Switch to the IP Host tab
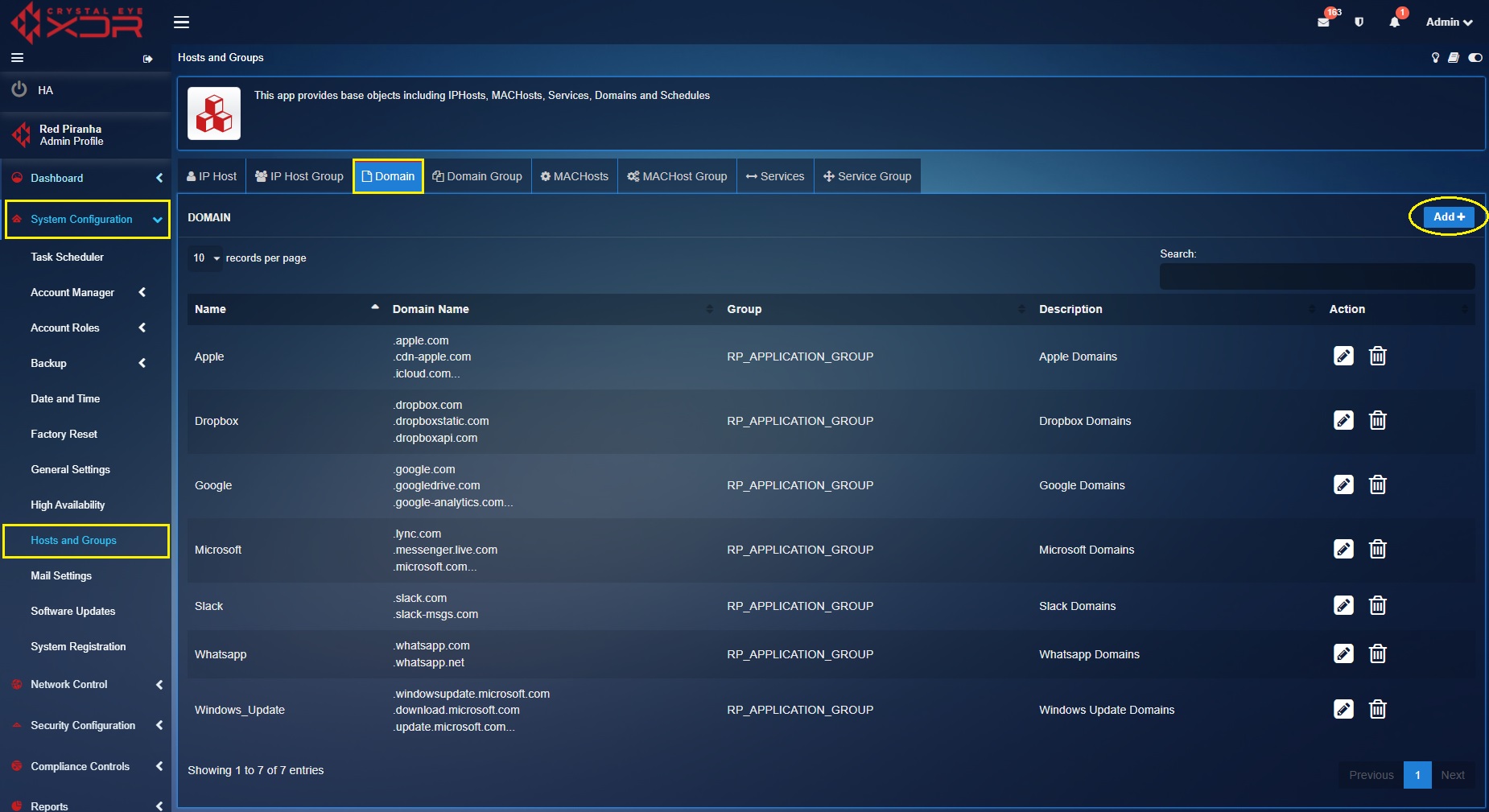Viewport: 1489px width, 812px height. [x=212, y=176]
